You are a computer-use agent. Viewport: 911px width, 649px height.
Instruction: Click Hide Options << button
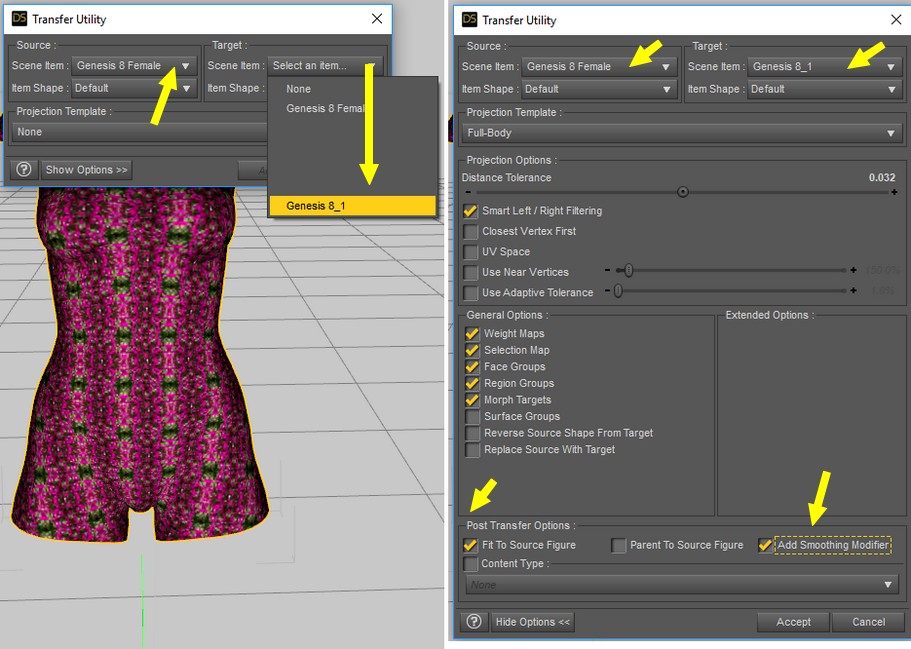coord(533,622)
